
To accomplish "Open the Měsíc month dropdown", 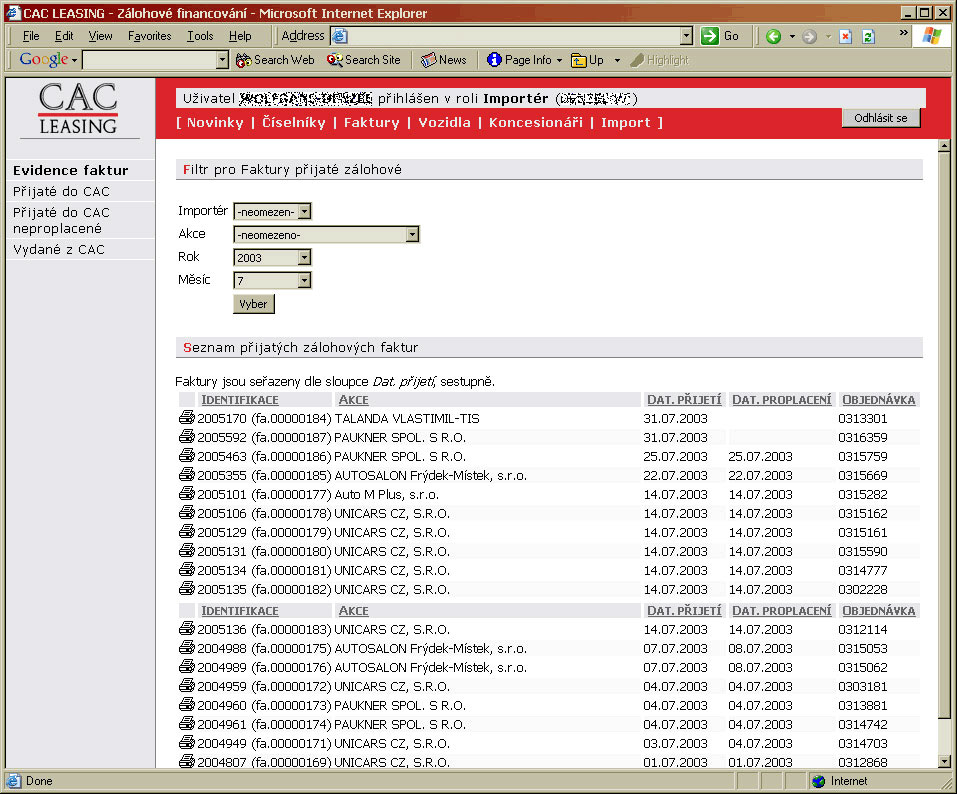I will click(305, 280).
